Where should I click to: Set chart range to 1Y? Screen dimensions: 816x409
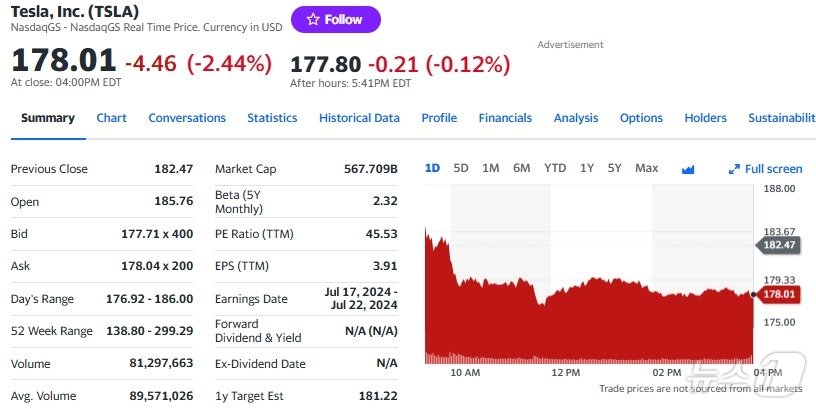[x=587, y=168]
